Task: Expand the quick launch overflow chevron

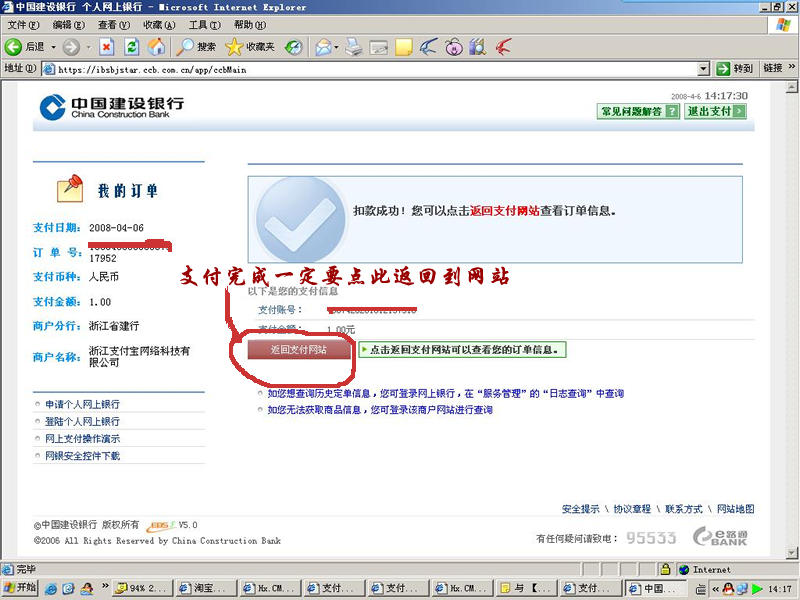Action: point(105,586)
